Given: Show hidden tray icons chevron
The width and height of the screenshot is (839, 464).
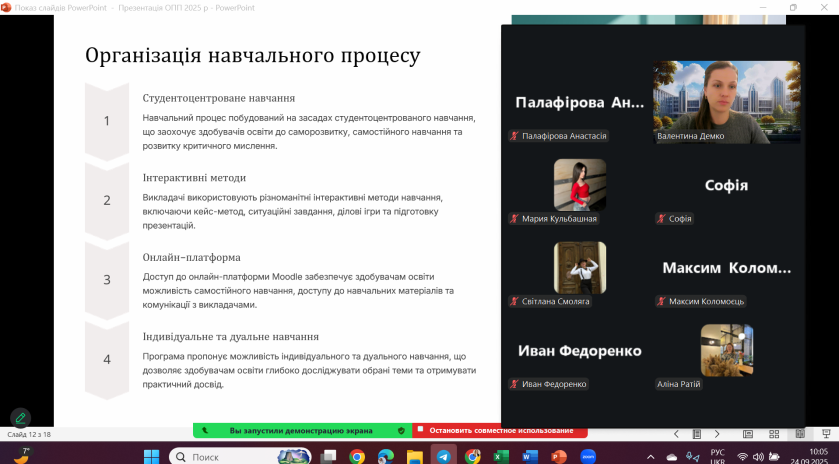Looking at the screenshot, I should (651, 457).
